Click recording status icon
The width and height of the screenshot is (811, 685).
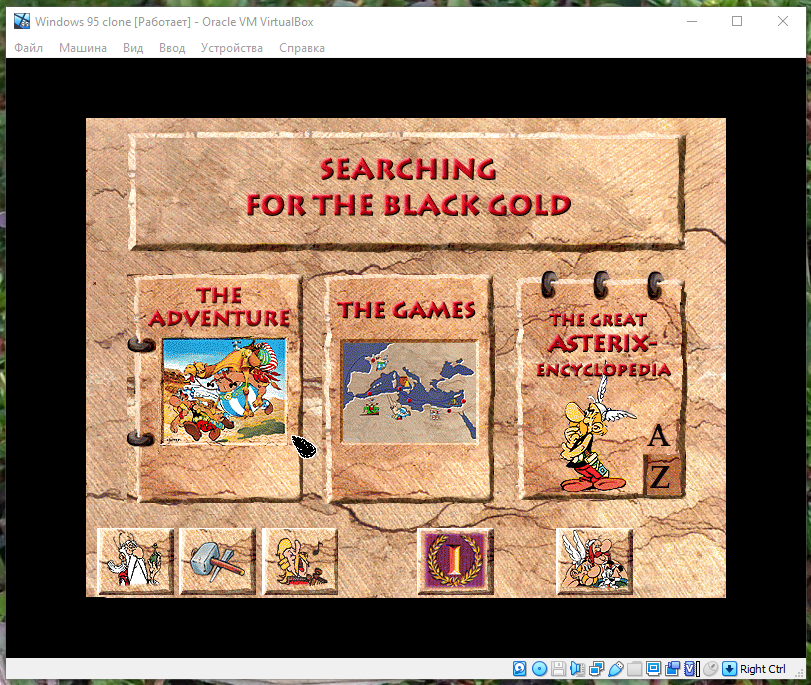672,668
